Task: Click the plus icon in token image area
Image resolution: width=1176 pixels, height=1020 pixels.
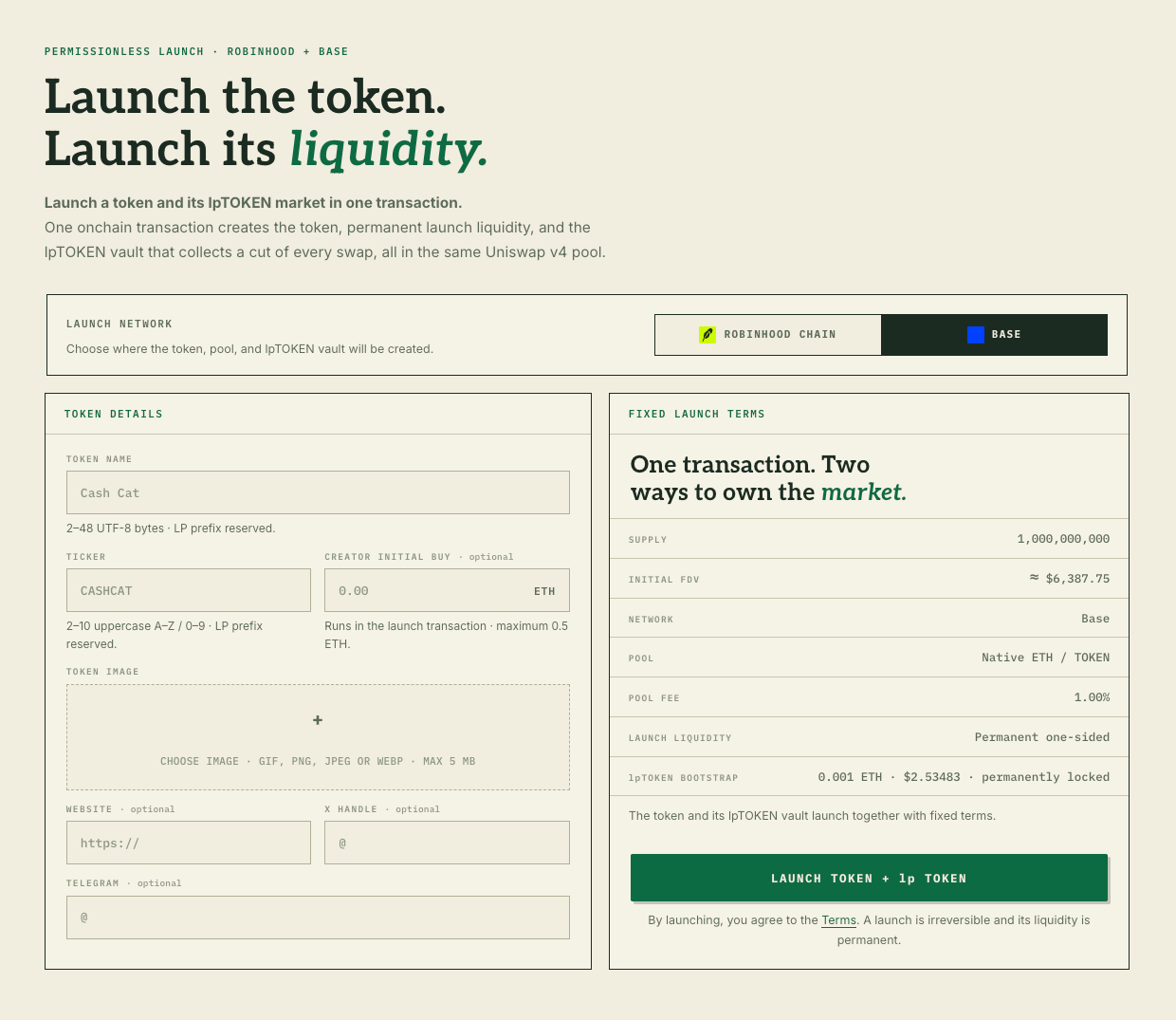Action: coord(318,720)
